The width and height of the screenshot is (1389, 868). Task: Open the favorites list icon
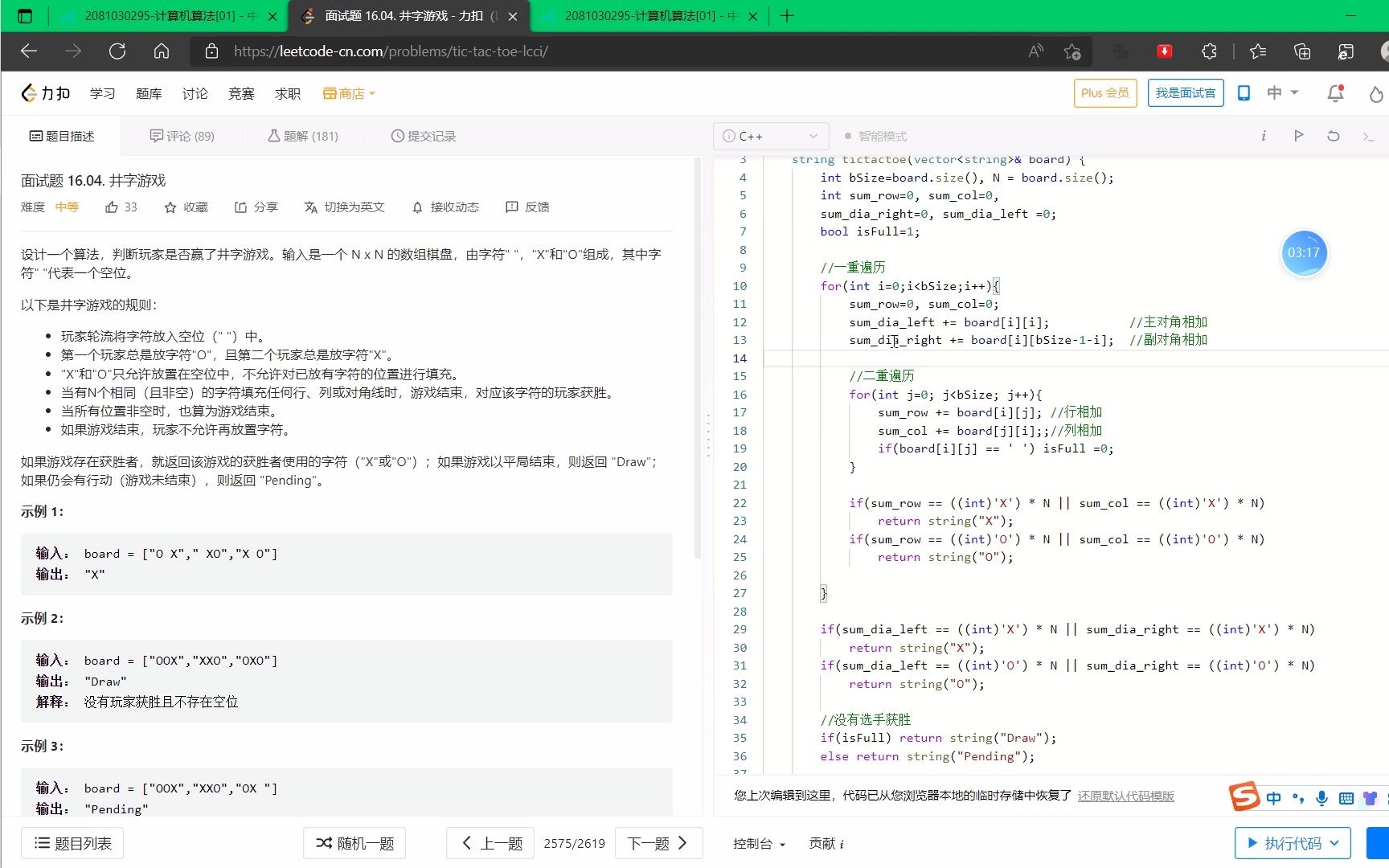tap(1258, 51)
